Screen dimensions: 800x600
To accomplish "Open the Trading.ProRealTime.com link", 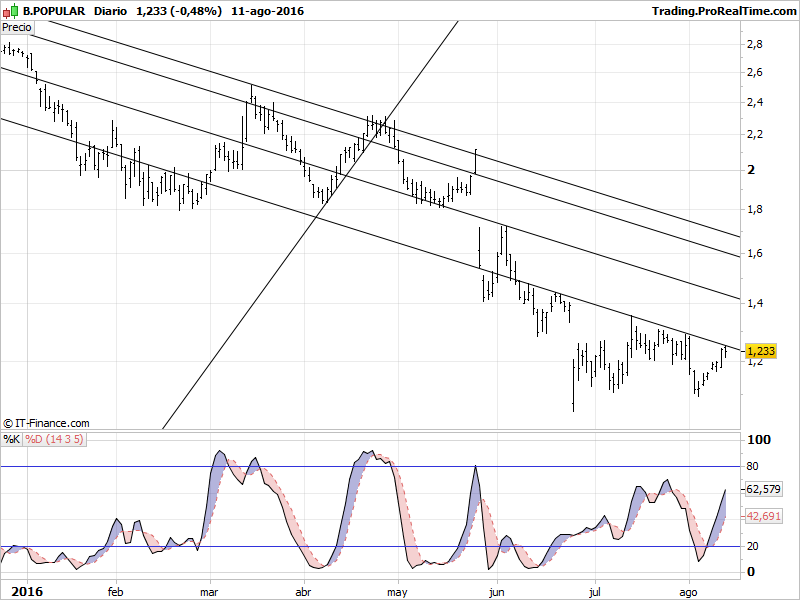I will pyautogui.click(x=722, y=11).
